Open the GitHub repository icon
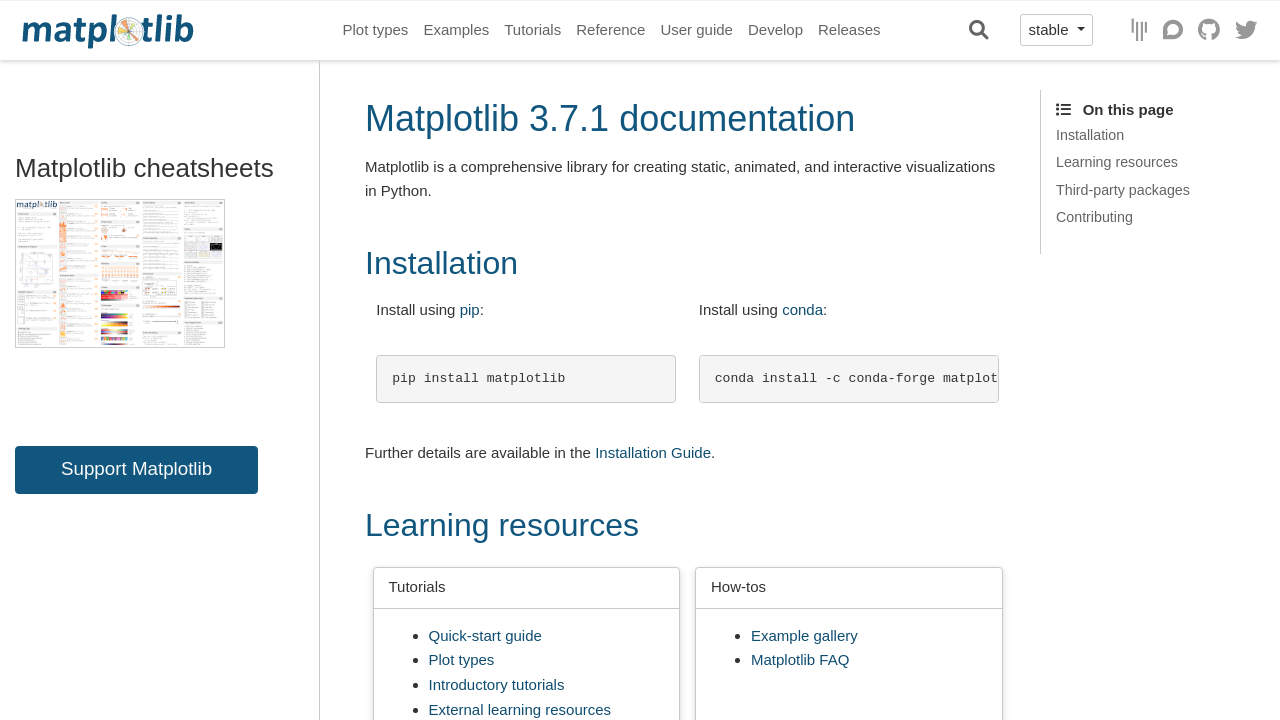Screen dimensions: 1280x720 pos(1209,30)
